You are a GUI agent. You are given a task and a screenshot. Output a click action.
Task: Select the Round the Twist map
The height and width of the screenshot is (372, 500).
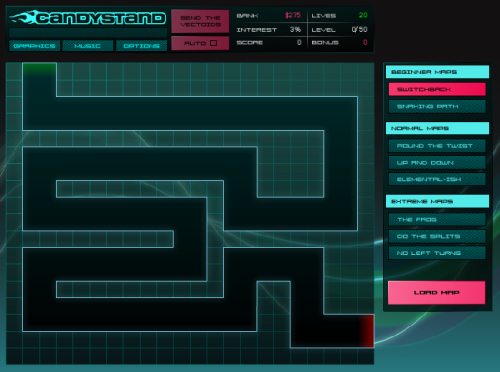click(437, 146)
